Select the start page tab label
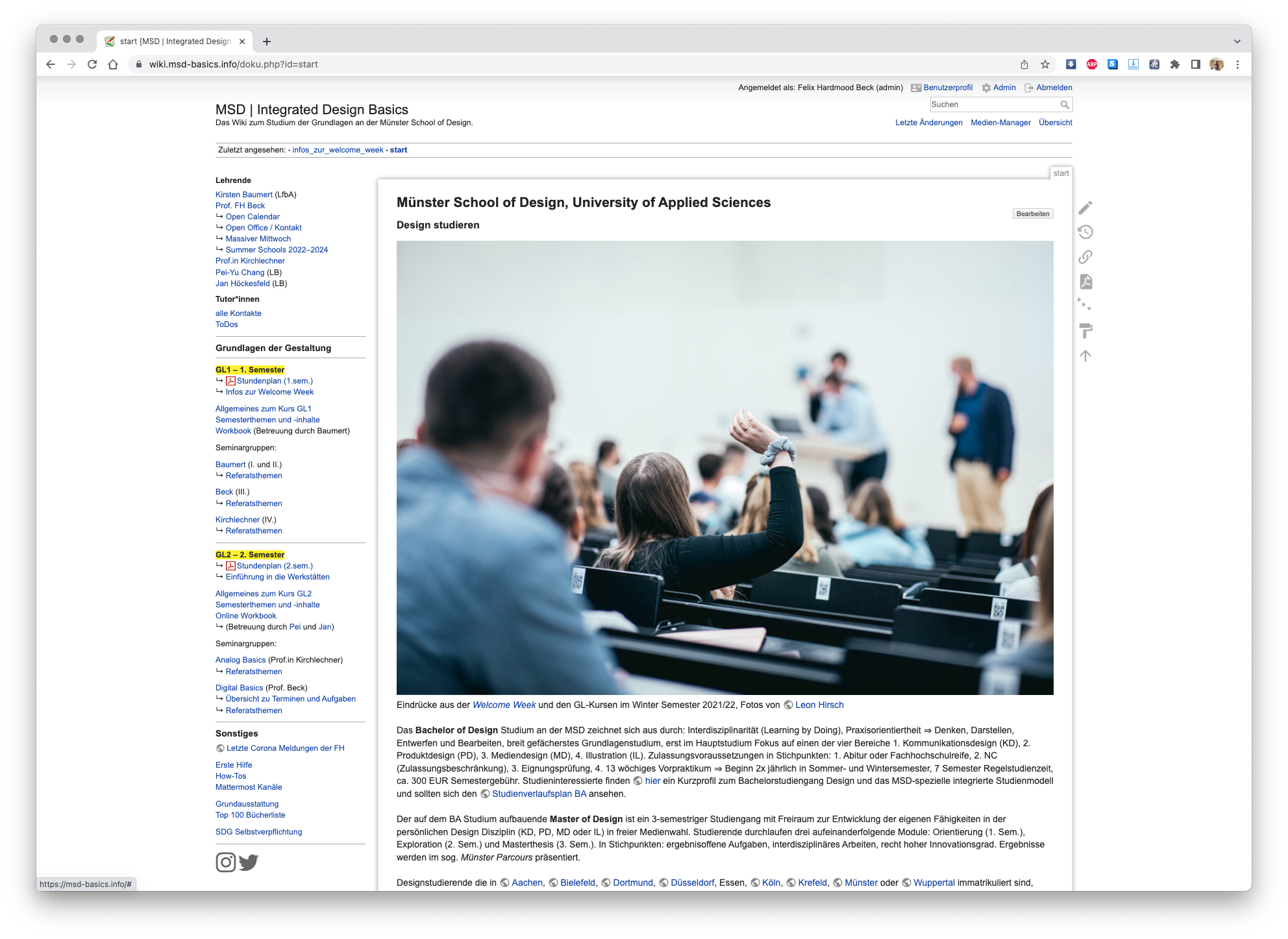 pos(1061,173)
